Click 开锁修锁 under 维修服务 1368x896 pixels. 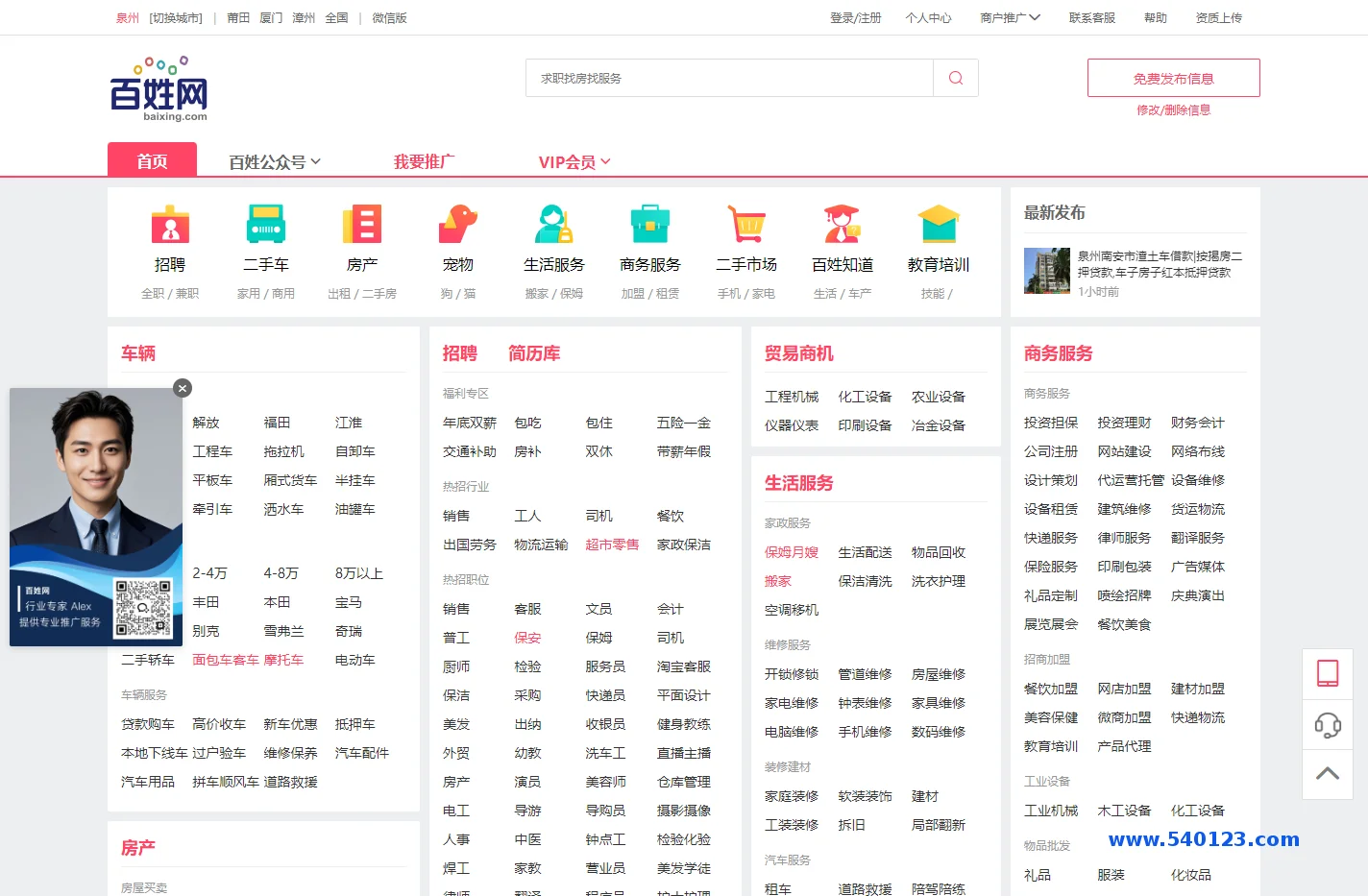(792, 674)
